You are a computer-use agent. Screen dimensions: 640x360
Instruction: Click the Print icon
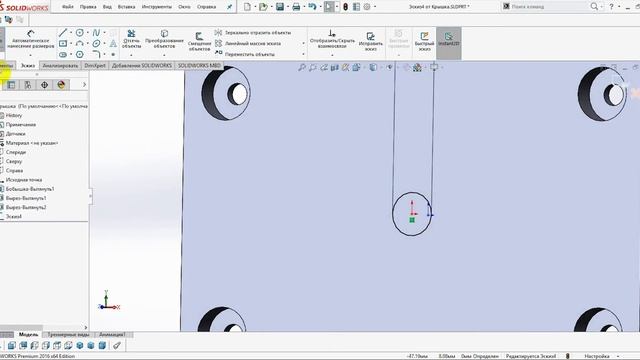click(x=296, y=7)
